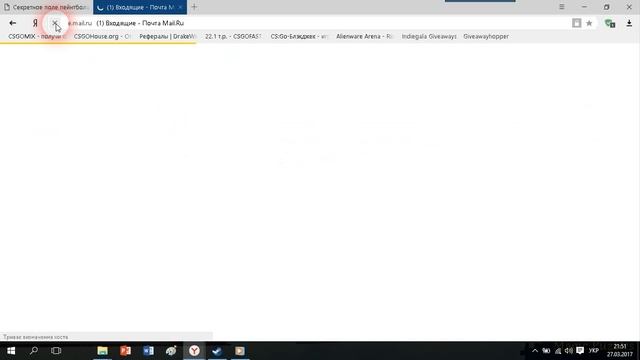Image resolution: width=640 pixels, height=360 pixels.
Task: Open a new tab with the plus button
Action: (194, 7)
